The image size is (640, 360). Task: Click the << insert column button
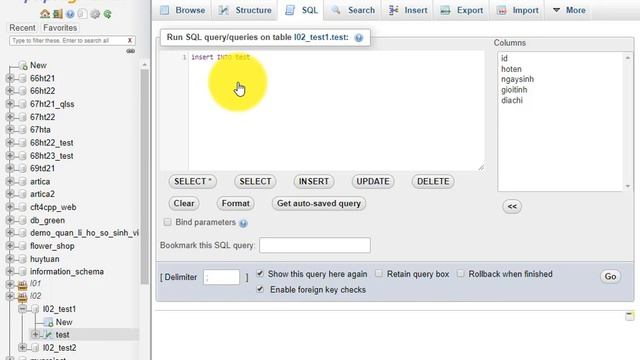tap(512, 207)
